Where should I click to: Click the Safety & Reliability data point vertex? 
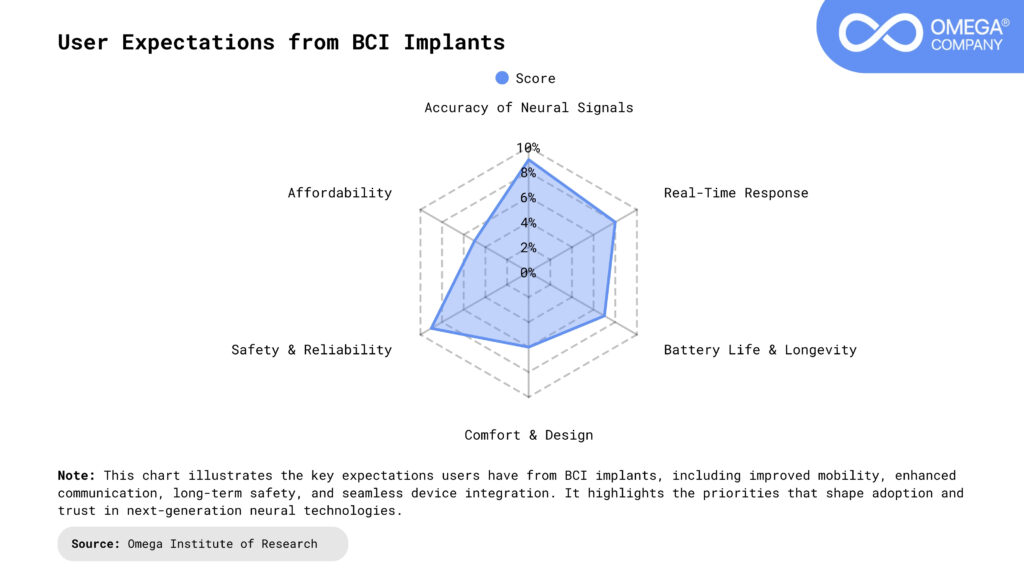click(431, 329)
